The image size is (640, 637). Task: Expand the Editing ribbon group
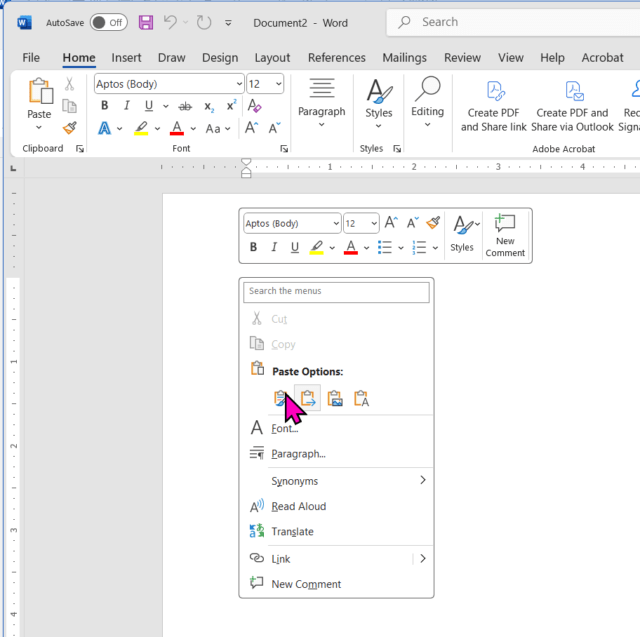click(x=427, y=102)
